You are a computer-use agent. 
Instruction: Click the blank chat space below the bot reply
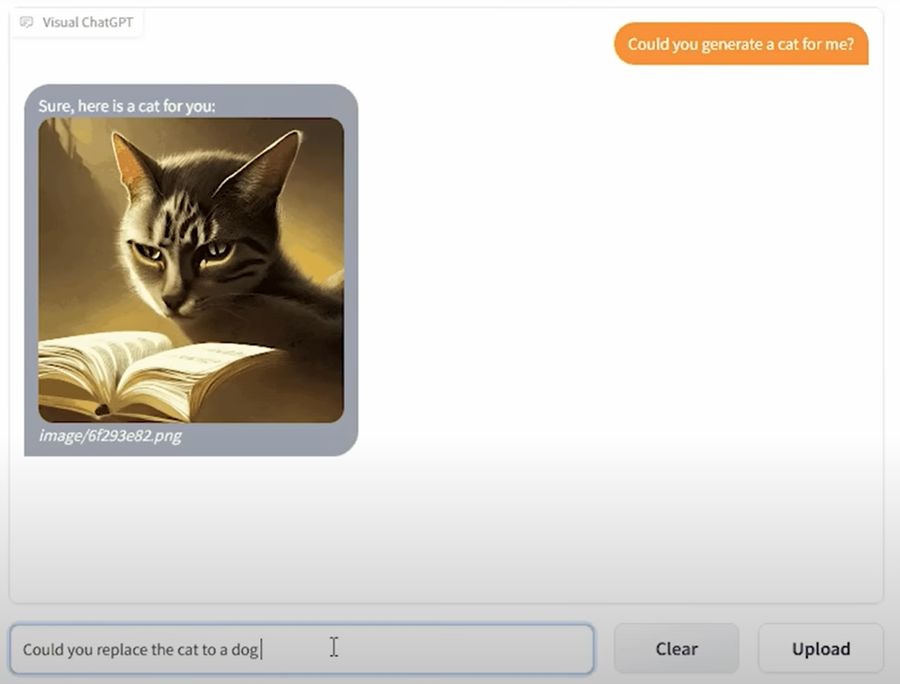(x=445, y=528)
